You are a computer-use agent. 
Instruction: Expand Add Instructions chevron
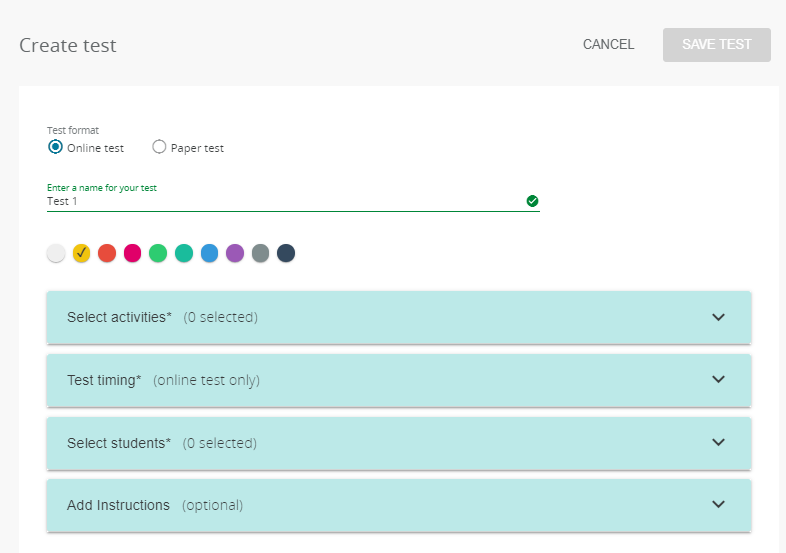718,504
